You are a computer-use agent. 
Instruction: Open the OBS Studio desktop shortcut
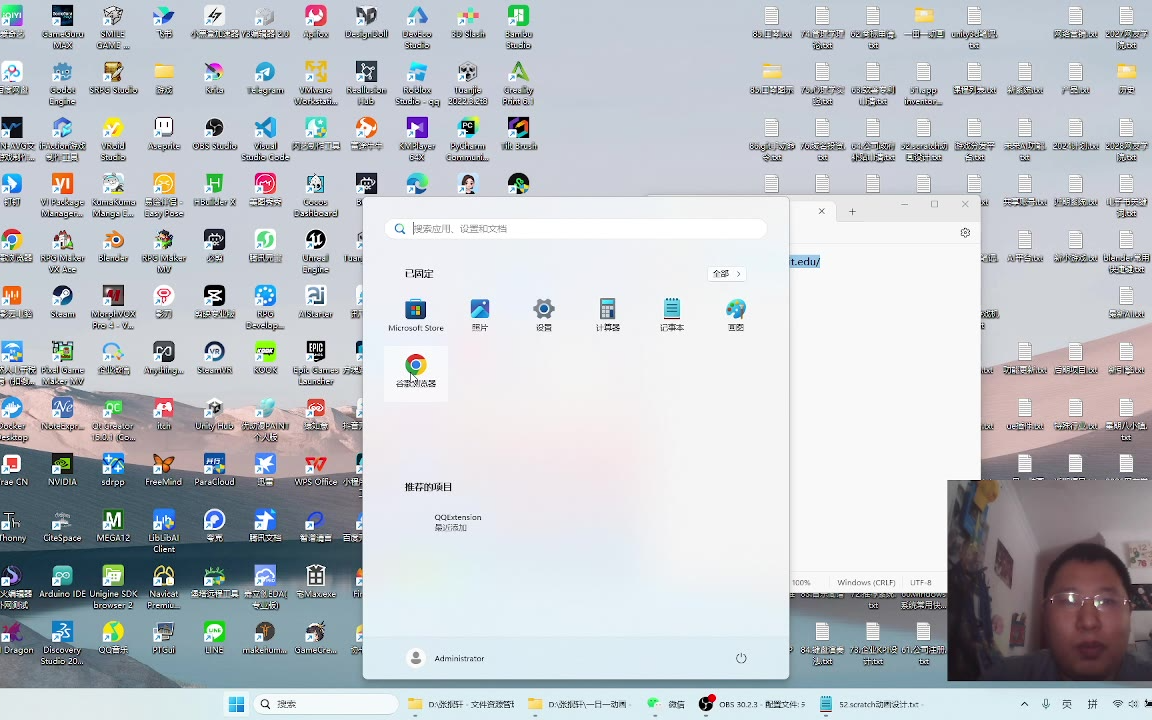[215, 134]
